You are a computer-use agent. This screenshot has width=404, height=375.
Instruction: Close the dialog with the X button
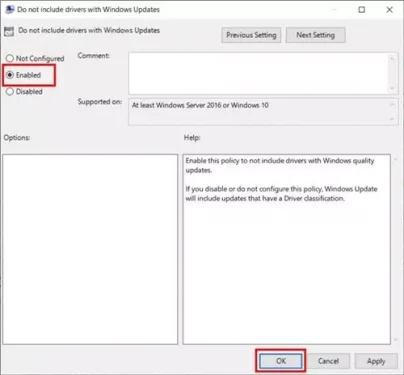[389, 10]
